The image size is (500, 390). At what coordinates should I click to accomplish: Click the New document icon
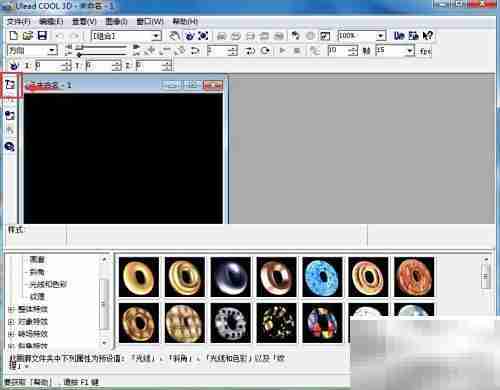[13, 35]
